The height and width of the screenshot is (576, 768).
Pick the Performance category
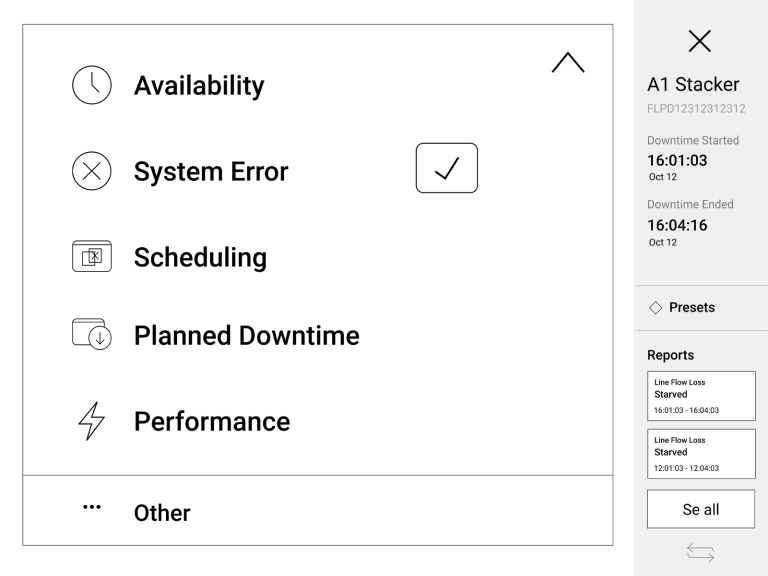(211, 421)
